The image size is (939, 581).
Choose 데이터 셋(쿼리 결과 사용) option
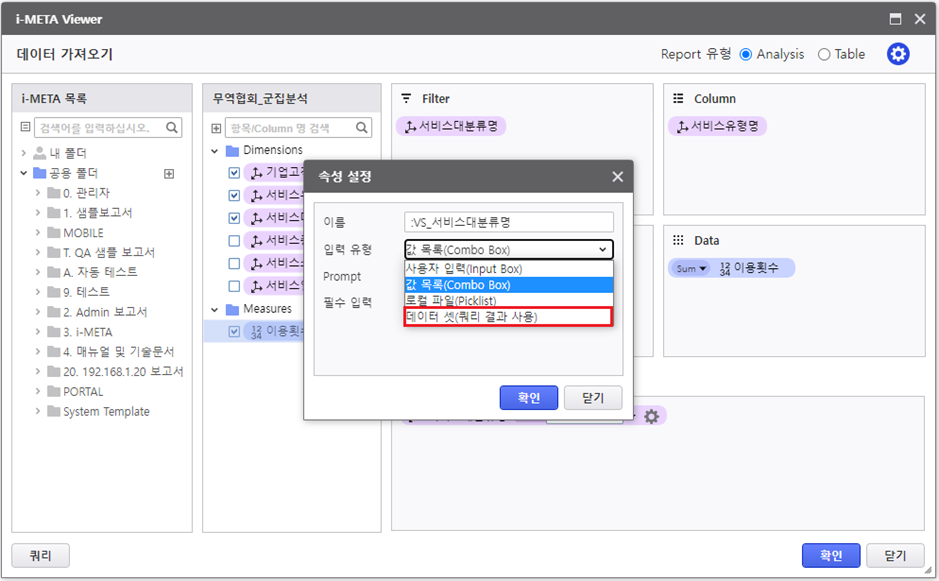tap(508, 317)
